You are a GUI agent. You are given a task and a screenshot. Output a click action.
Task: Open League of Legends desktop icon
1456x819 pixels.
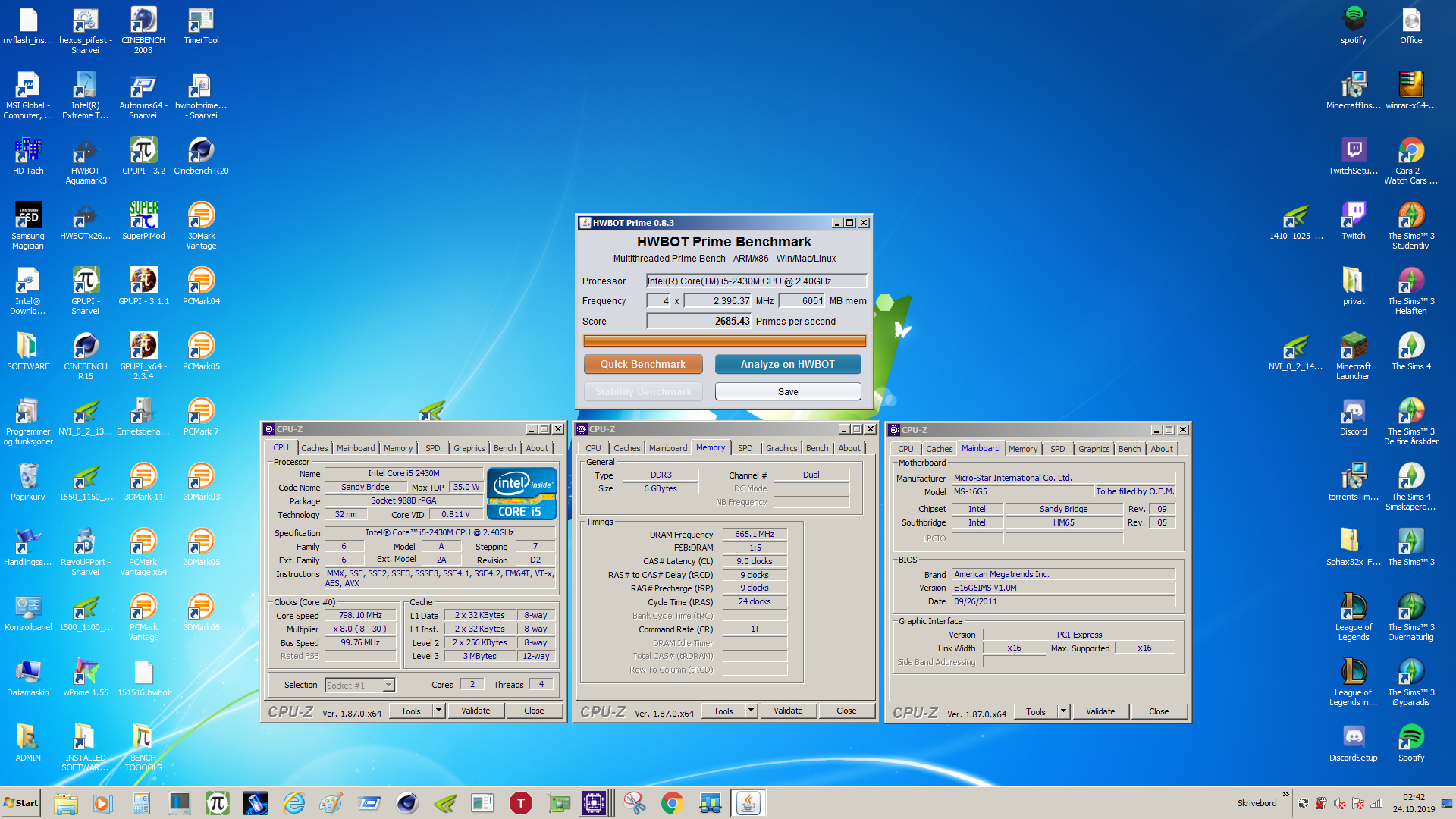pos(1354,617)
